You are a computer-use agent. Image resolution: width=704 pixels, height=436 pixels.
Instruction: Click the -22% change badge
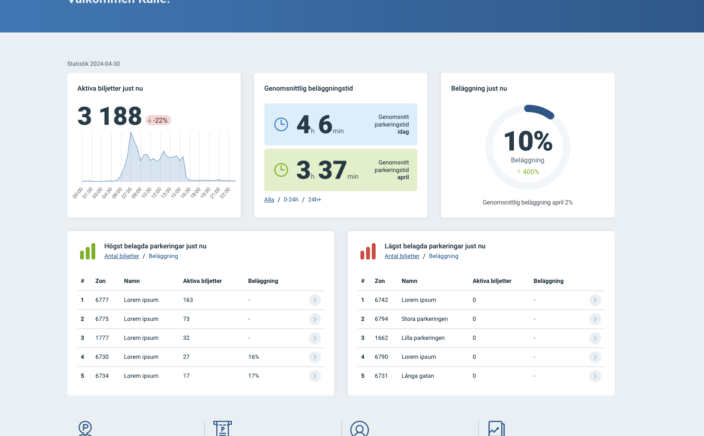tap(158, 120)
